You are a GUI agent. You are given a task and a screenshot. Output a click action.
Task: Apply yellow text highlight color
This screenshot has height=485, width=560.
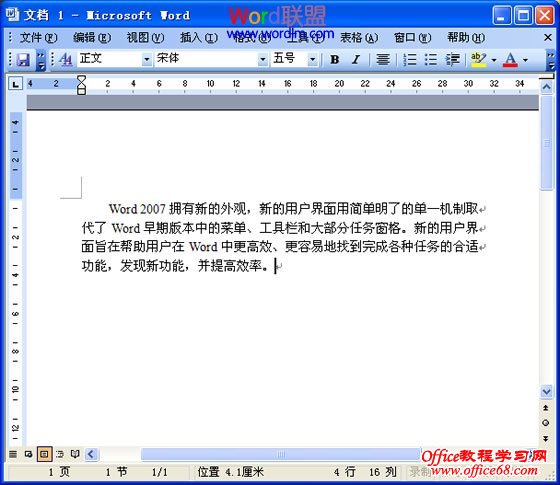pyautogui.click(x=479, y=60)
